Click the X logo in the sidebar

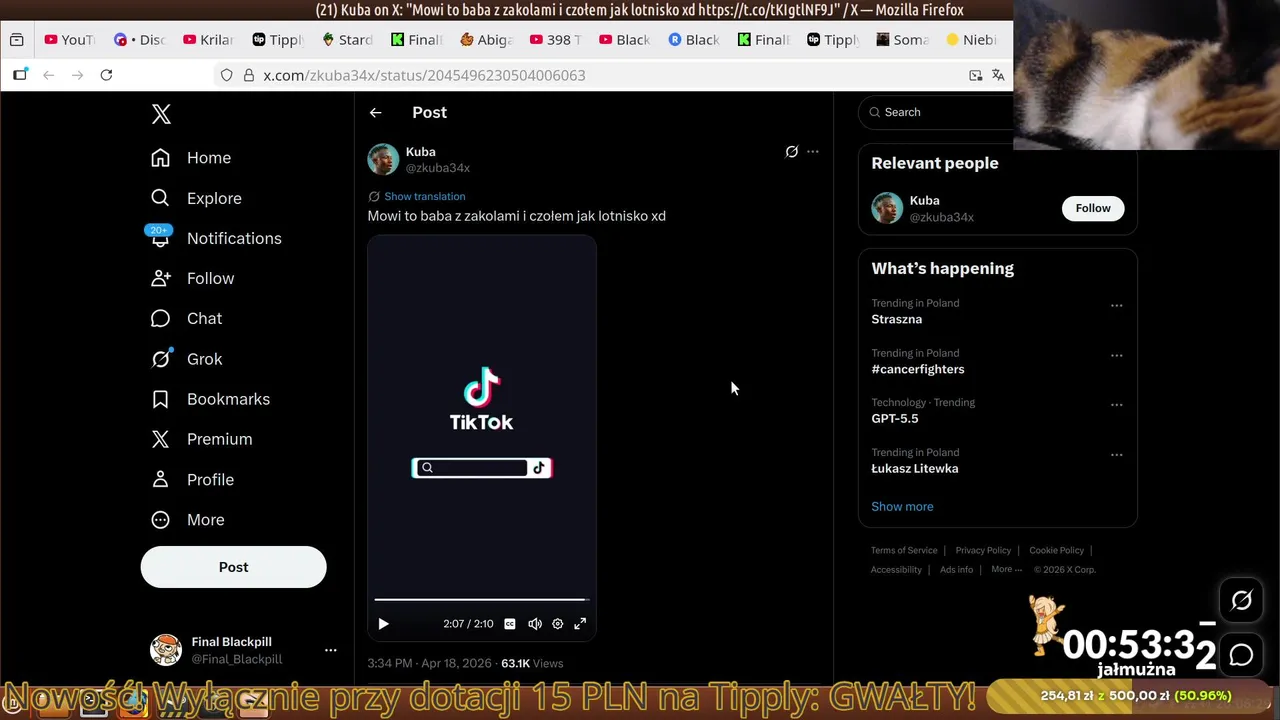pos(161,113)
